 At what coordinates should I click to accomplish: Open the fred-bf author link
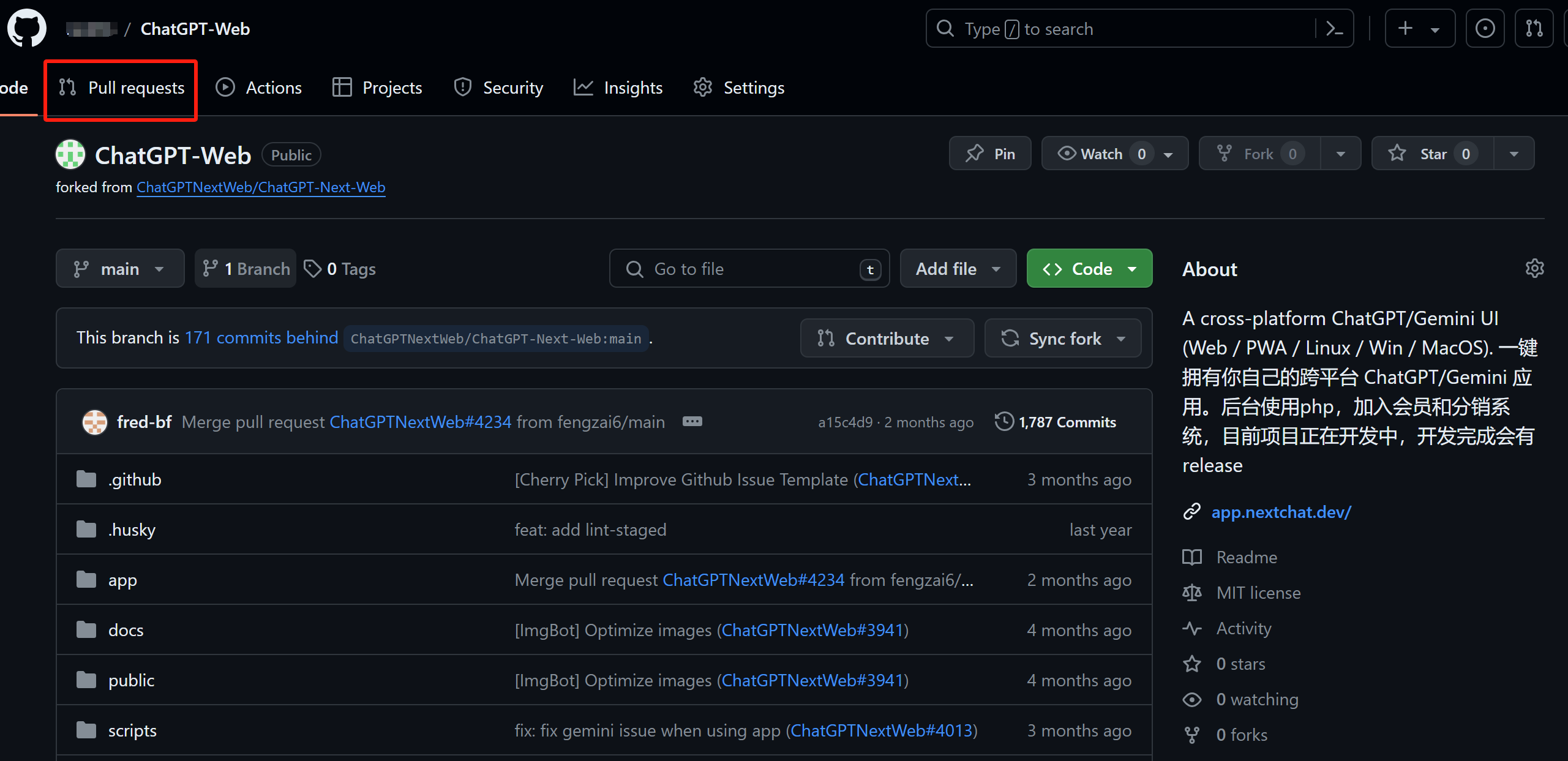(x=144, y=421)
